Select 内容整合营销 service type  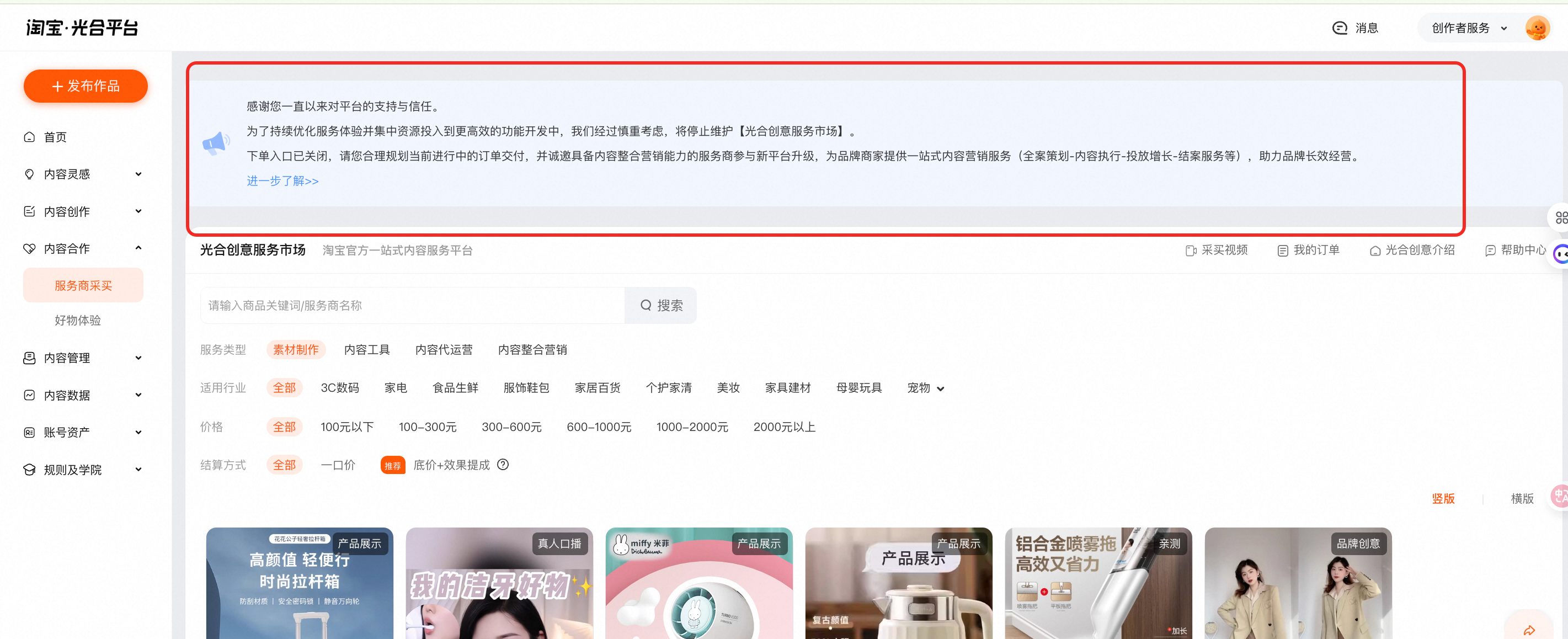[532, 350]
